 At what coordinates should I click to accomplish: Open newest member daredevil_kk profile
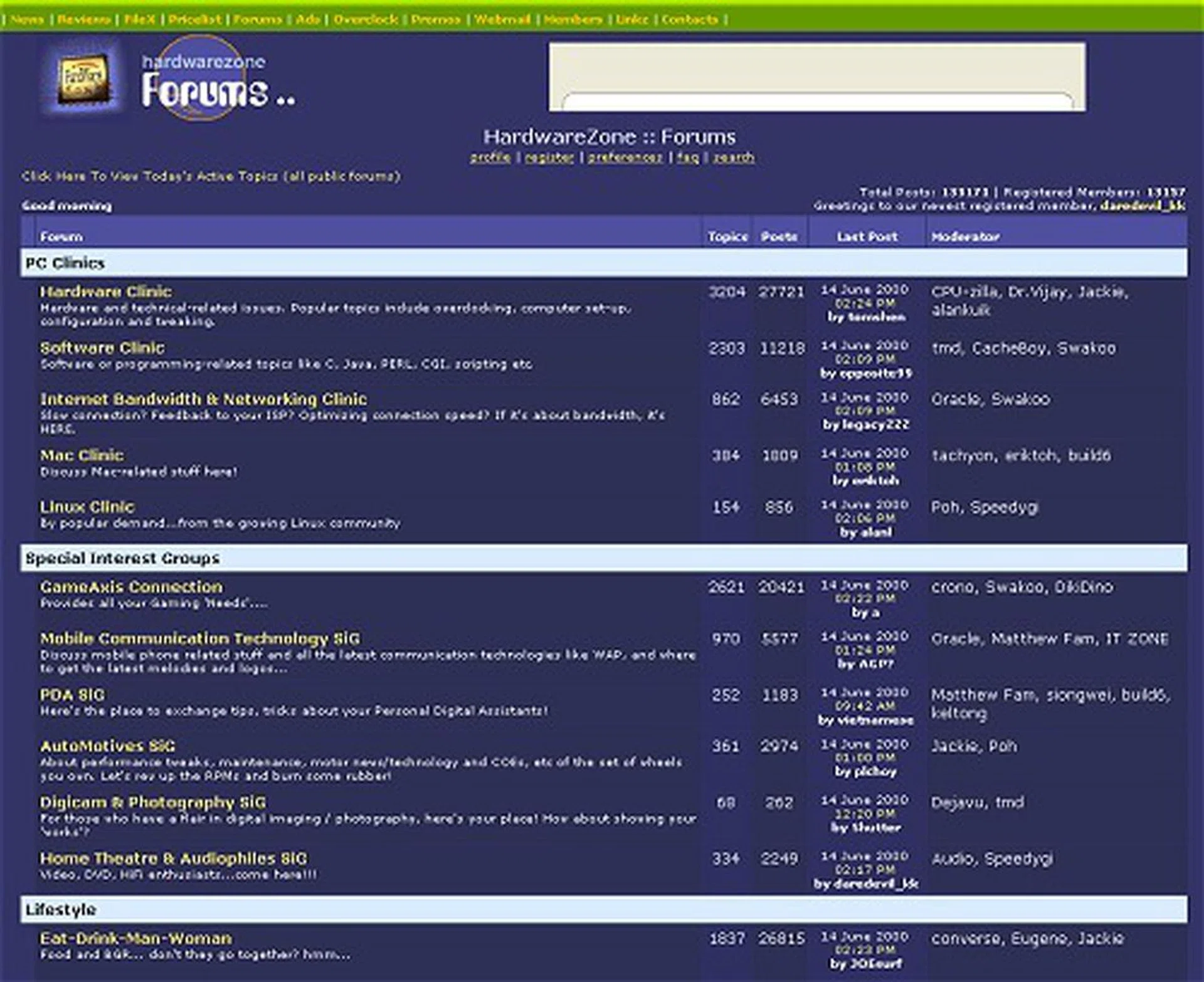[1143, 206]
